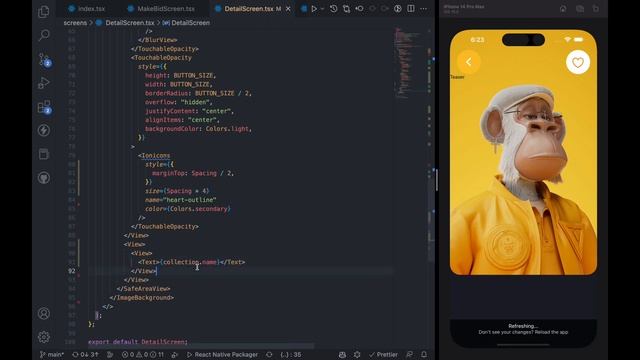Screen dimensions: 640x360
Task: Click the Run code play button
Action: (314, 9)
